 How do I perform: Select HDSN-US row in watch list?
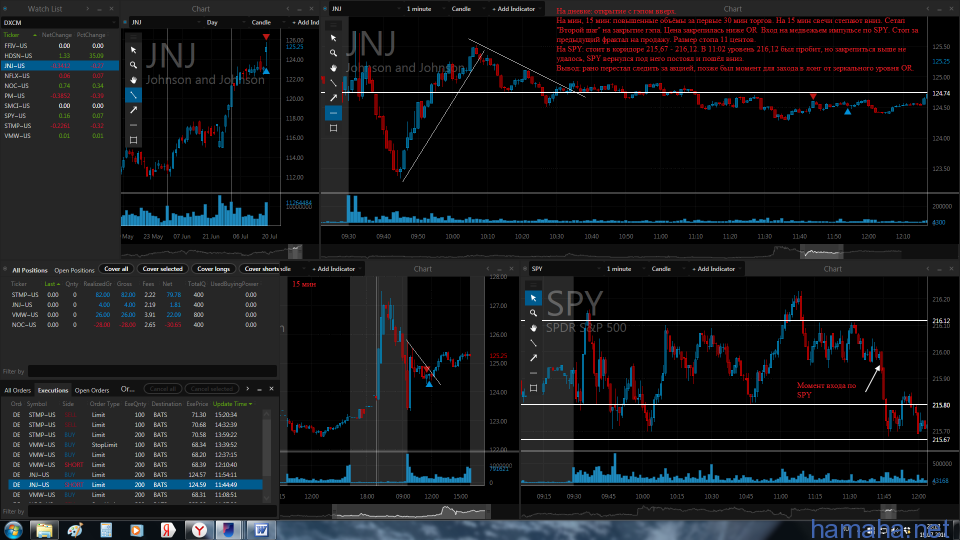(60, 56)
